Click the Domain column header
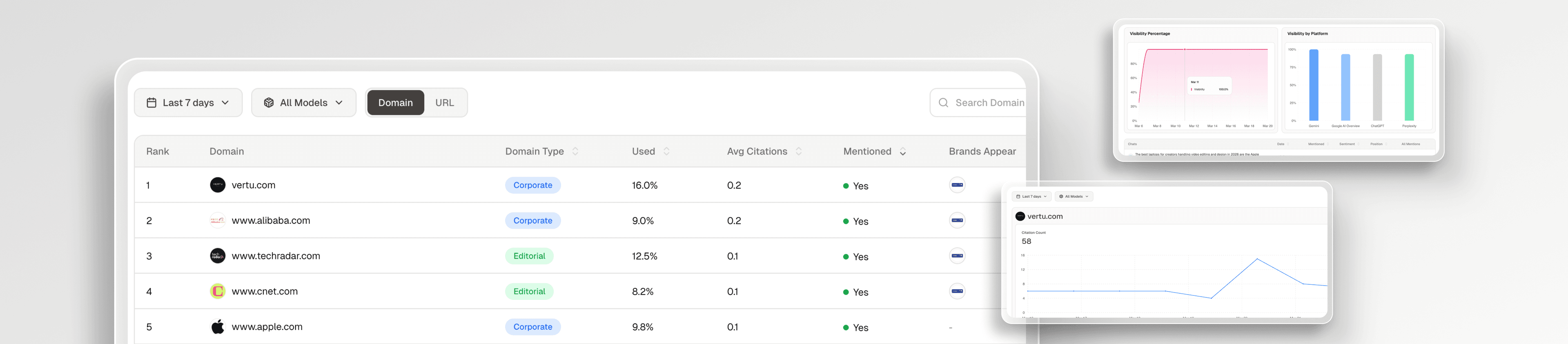 [x=227, y=152]
